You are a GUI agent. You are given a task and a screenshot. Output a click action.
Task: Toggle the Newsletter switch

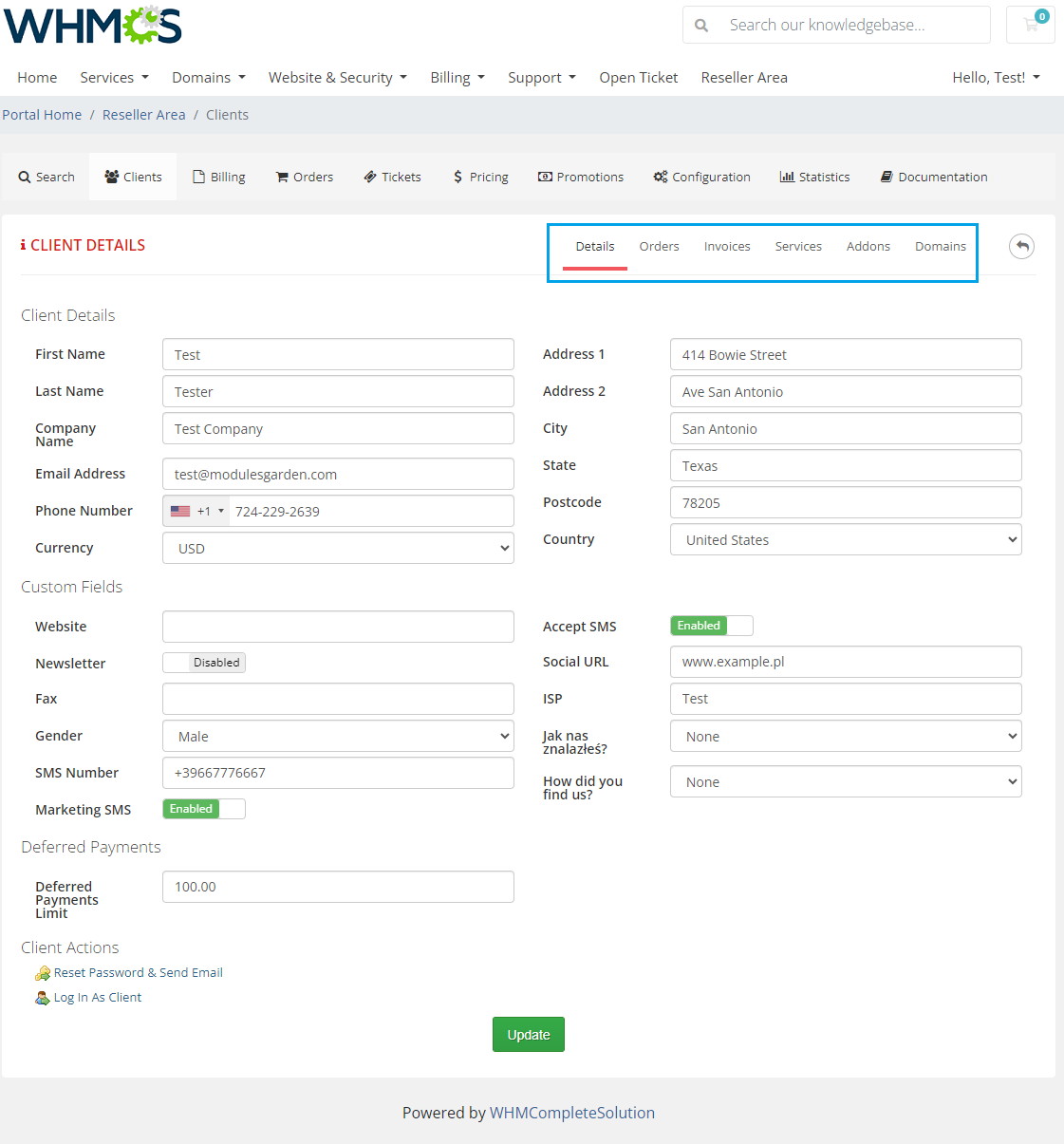click(x=204, y=663)
